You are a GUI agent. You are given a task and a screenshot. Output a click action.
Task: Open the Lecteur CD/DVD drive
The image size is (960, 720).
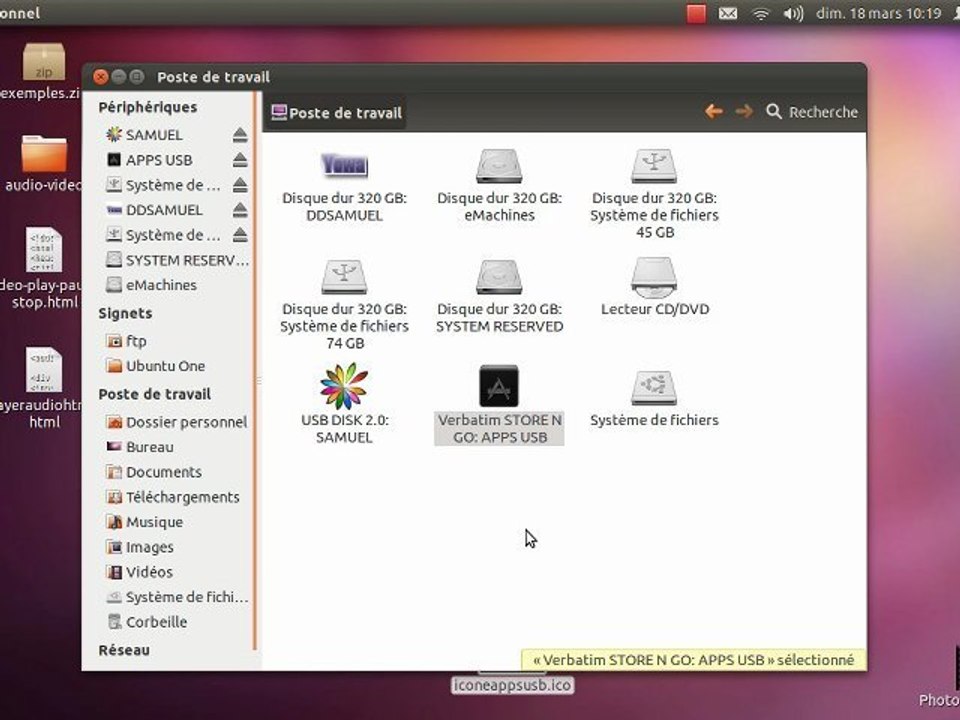tap(654, 277)
